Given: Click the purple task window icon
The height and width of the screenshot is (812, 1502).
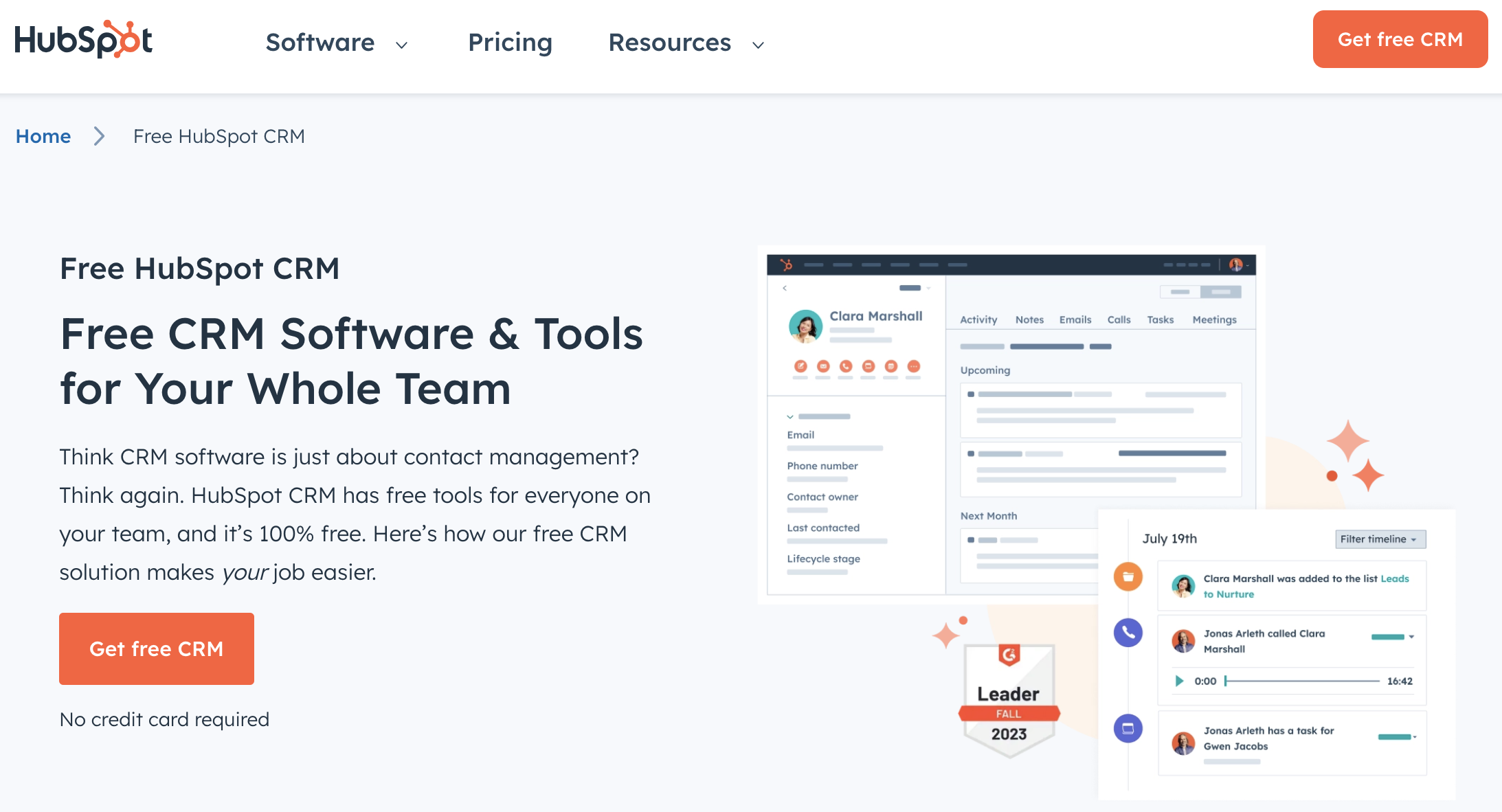Looking at the screenshot, I should (1128, 728).
